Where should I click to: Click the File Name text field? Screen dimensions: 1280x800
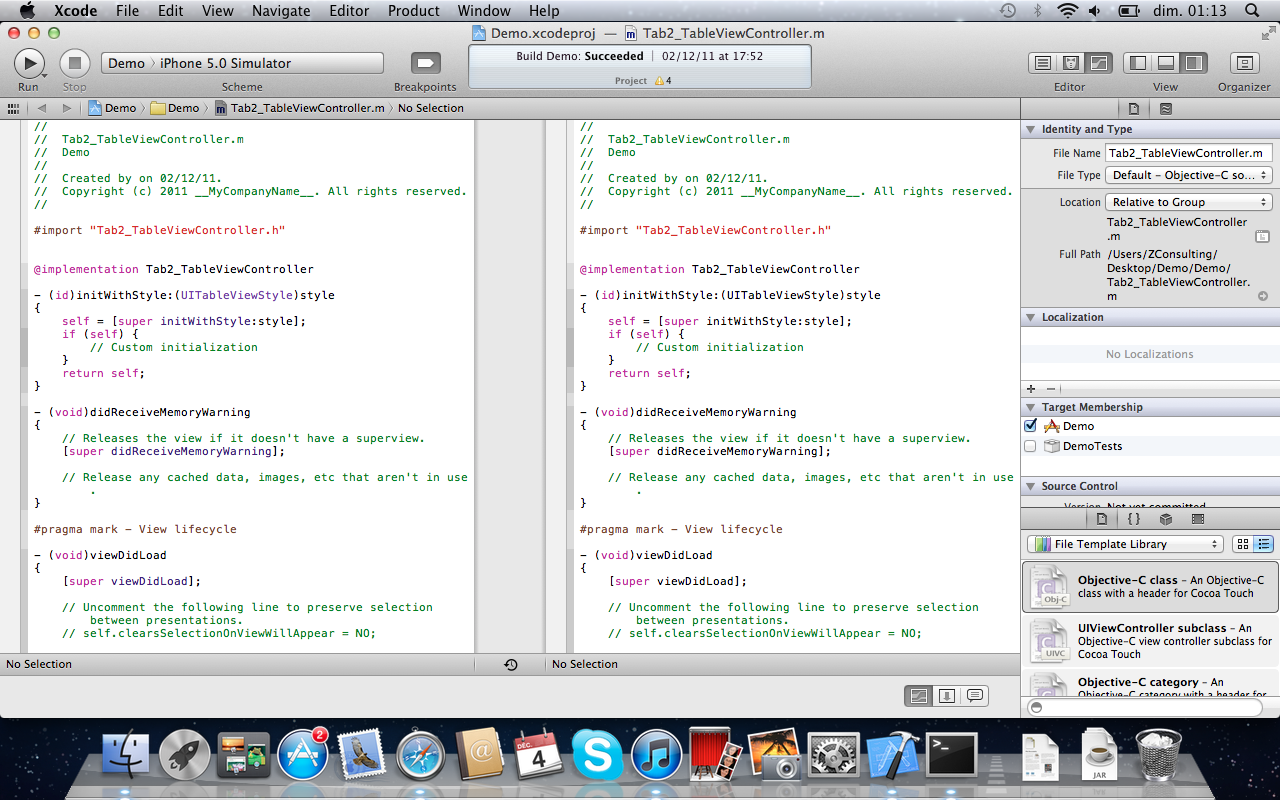coord(1188,153)
